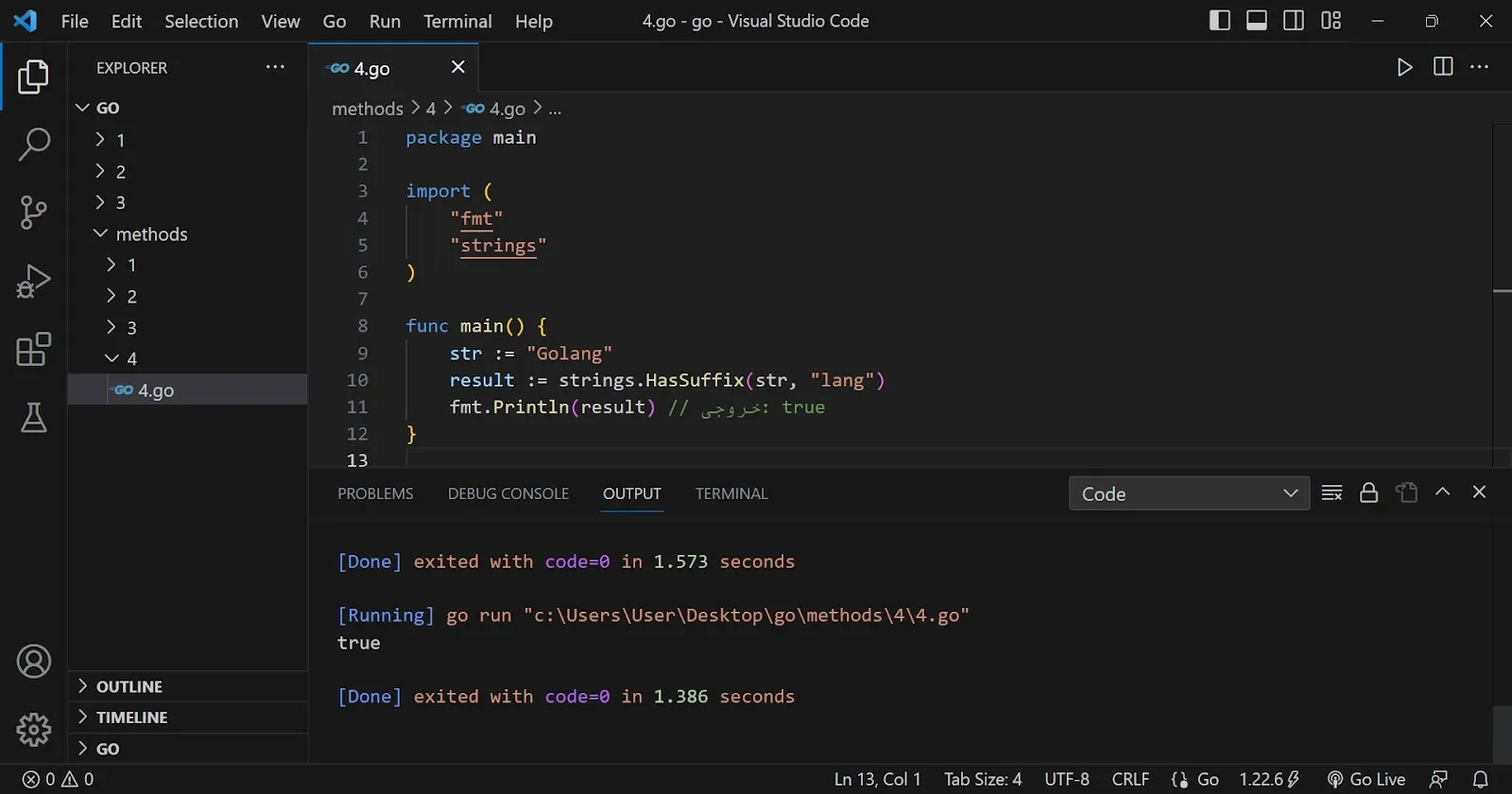This screenshot has width=1512, height=794.
Task: Open the Explorer view in activity bar
Action: pyautogui.click(x=33, y=77)
